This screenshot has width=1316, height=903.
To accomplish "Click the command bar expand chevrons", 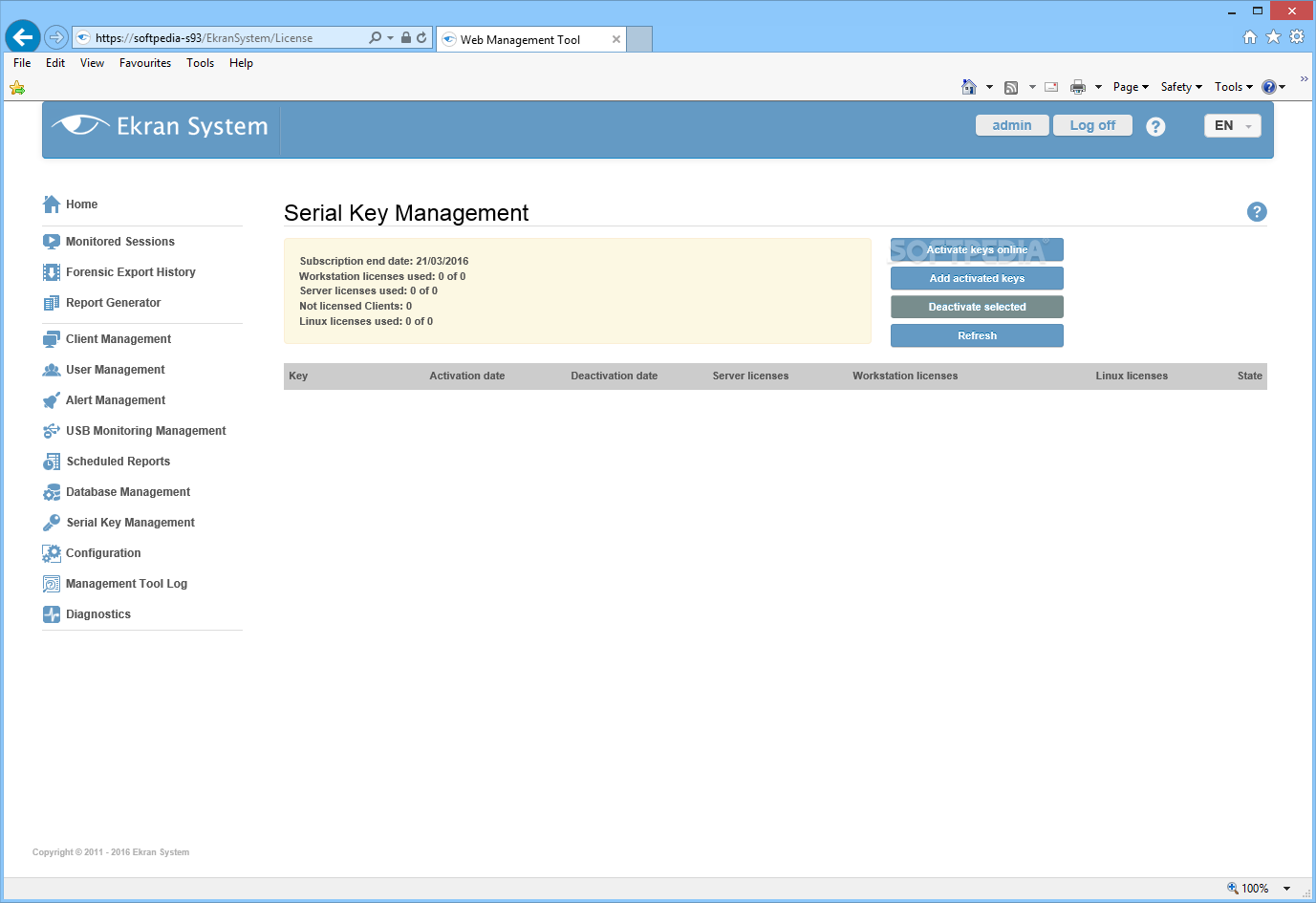I will (x=1304, y=79).
